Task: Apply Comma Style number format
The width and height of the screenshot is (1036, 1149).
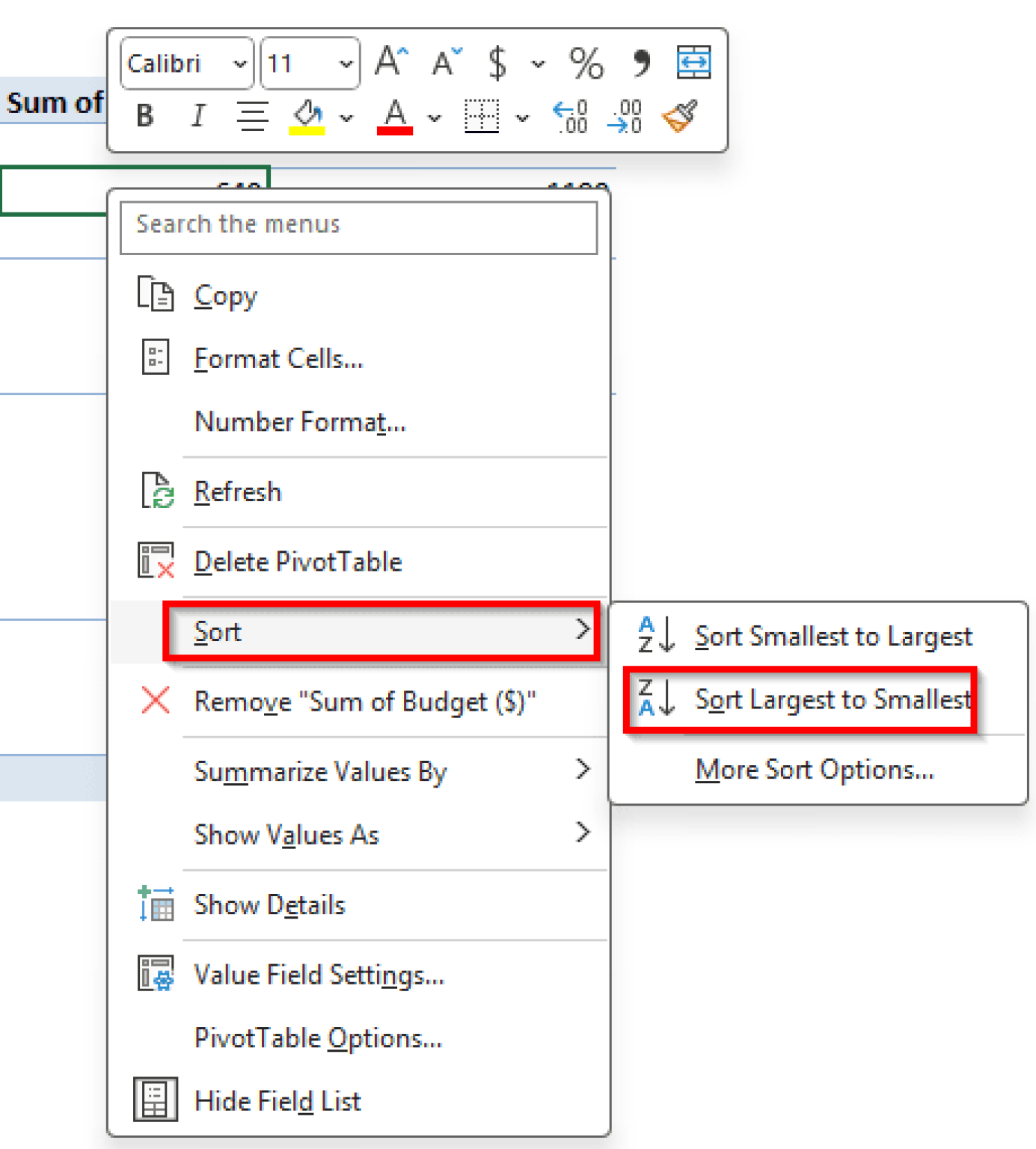Action: click(641, 63)
